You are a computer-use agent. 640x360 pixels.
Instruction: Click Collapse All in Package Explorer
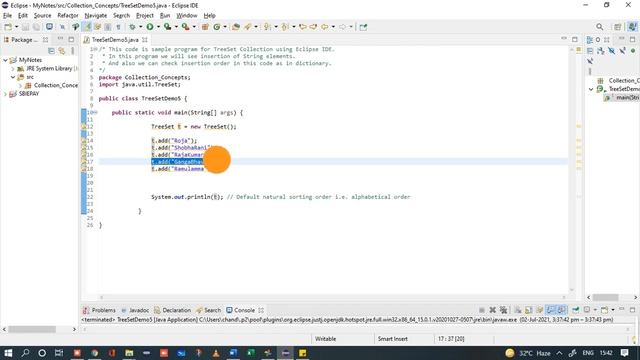[x=51, y=51]
